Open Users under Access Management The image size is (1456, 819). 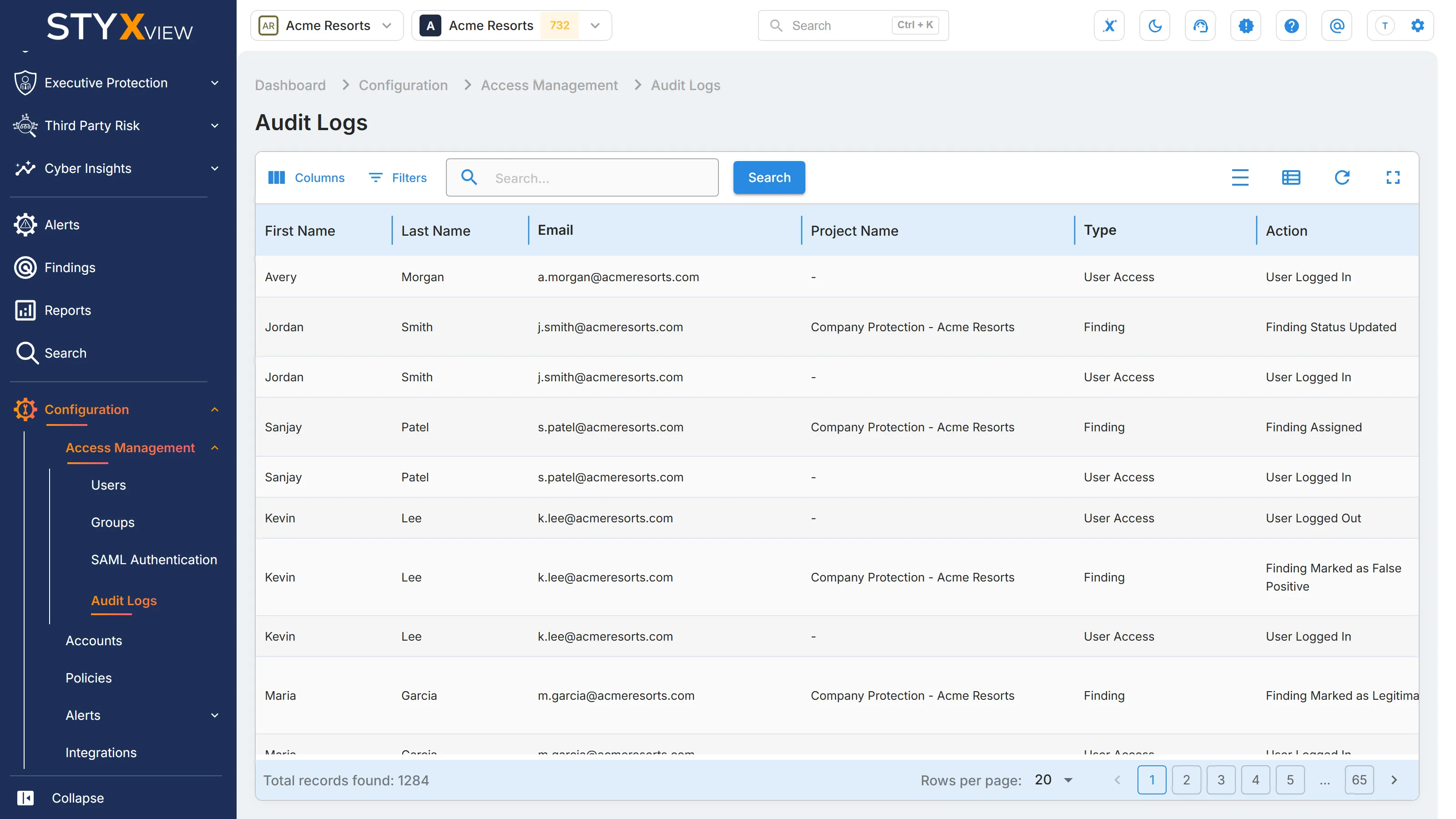(x=109, y=485)
